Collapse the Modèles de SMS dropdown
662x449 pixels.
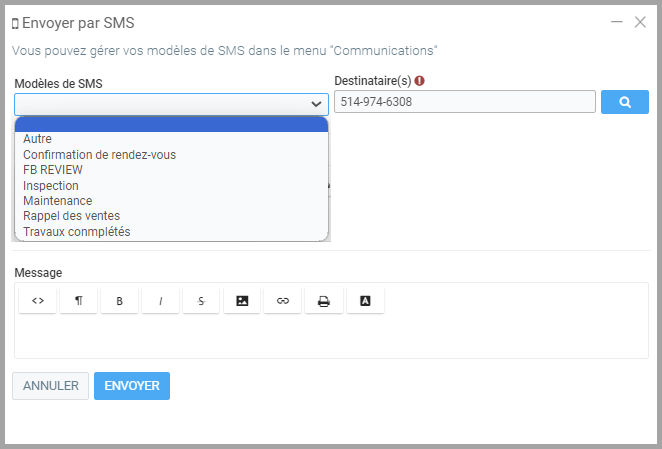pos(316,103)
